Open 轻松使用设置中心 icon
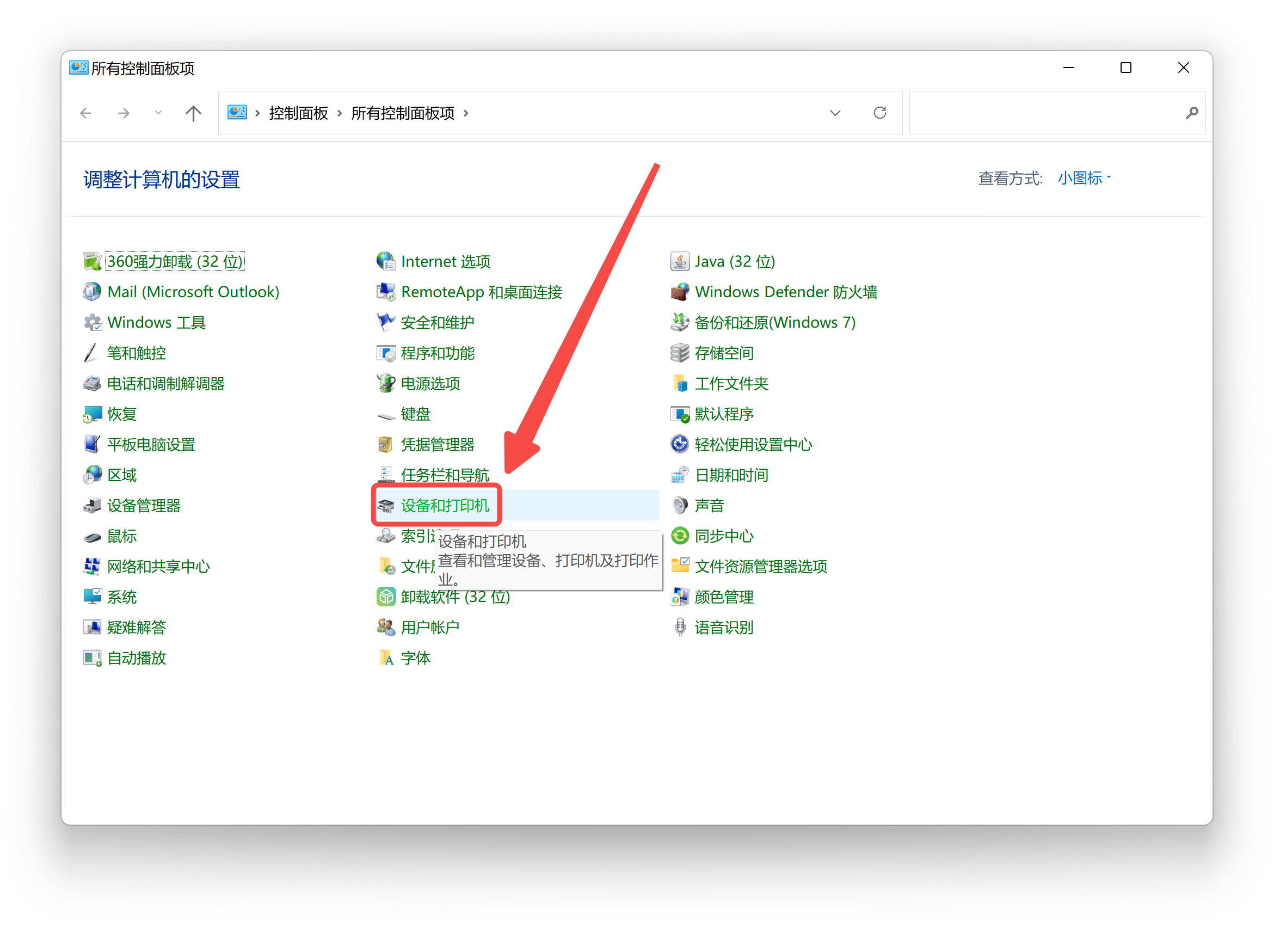This screenshot has height=952, width=1280. pos(680,445)
